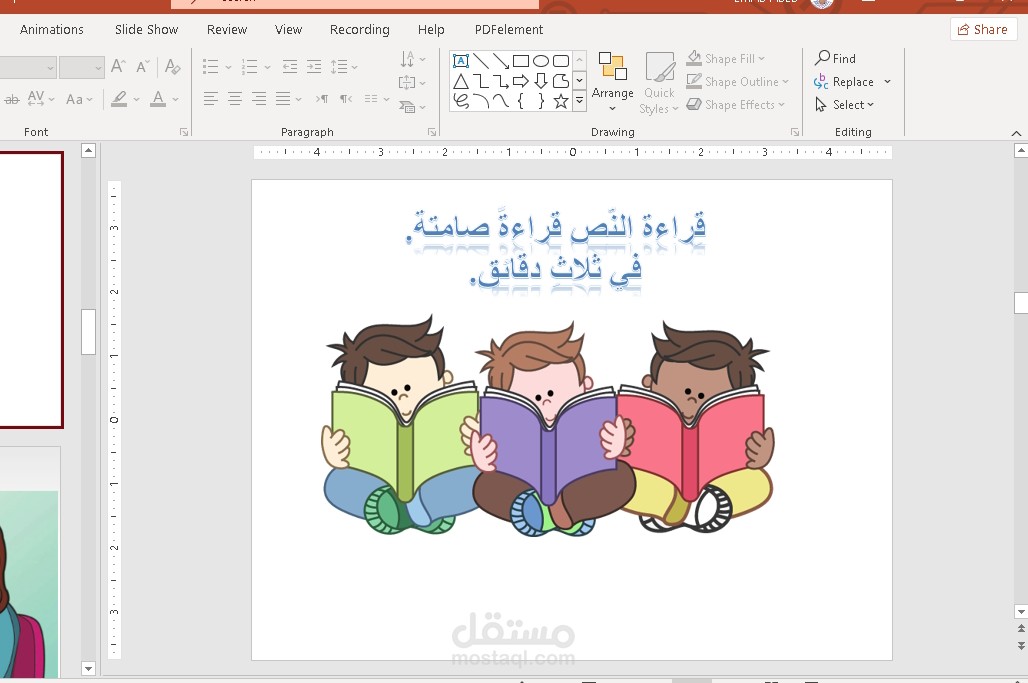
Task: Select the Right Brace shape
Action: tap(541, 101)
